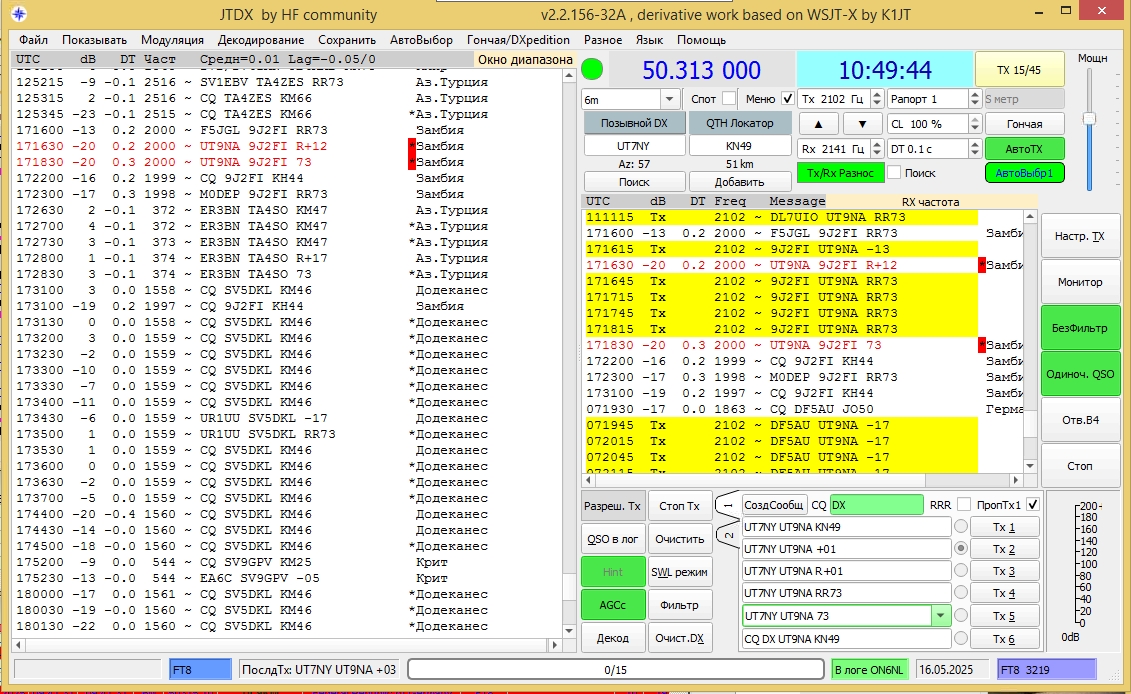
Task: Open the Декодирование menu
Action: 261,40
